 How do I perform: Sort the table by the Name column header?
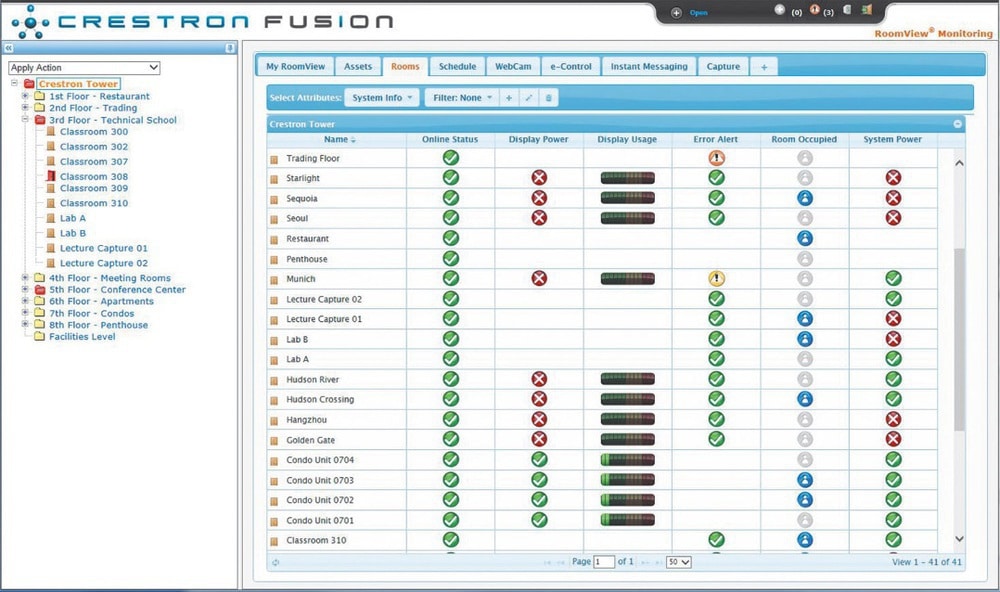pyautogui.click(x=336, y=139)
